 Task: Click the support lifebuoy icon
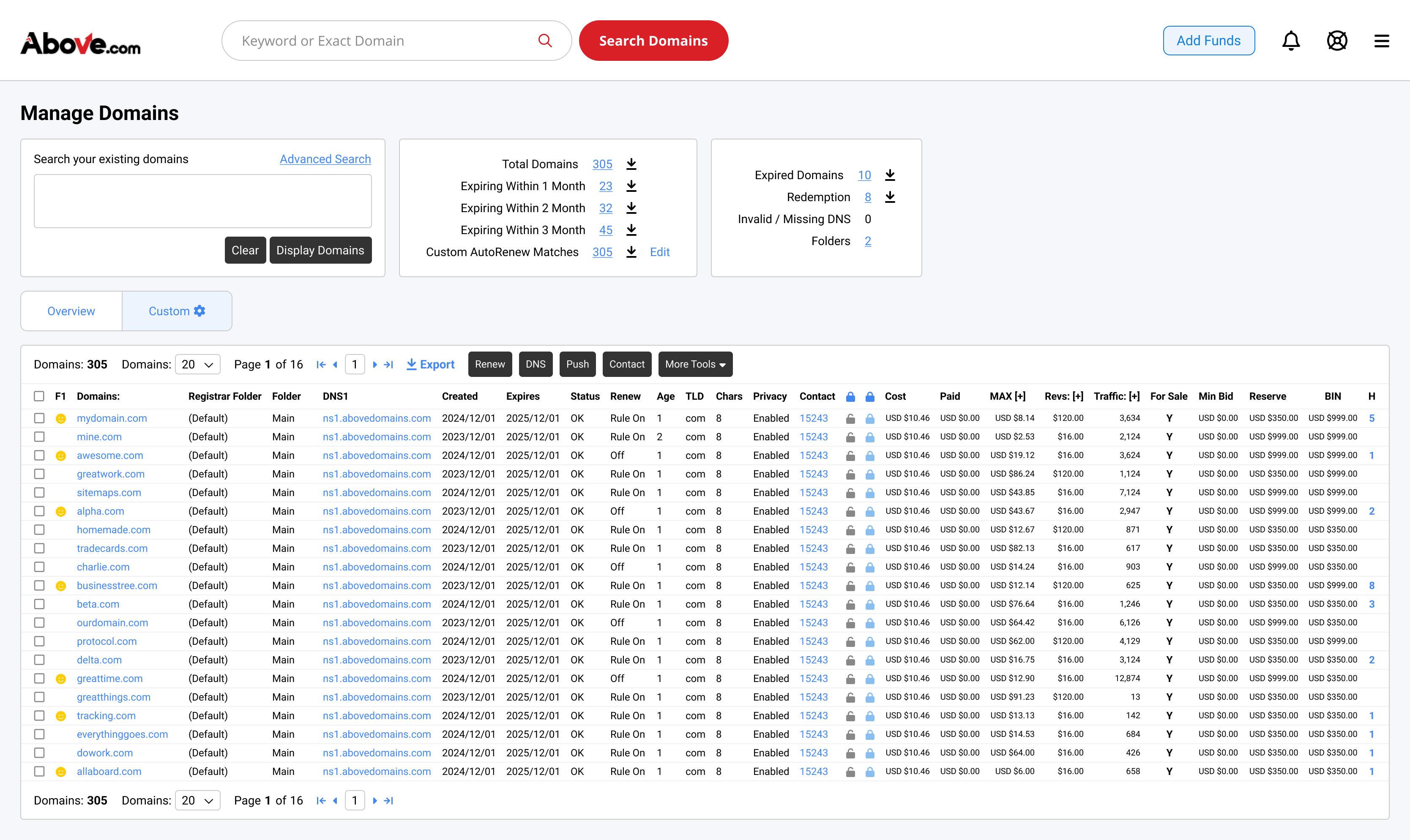click(1336, 41)
